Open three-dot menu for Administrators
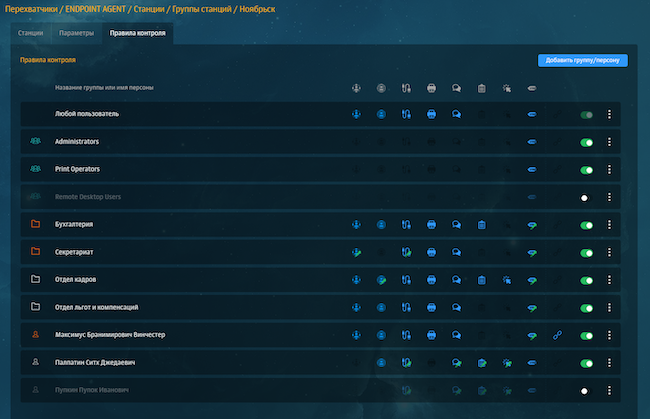The width and height of the screenshot is (650, 419). click(x=609, y=142)
